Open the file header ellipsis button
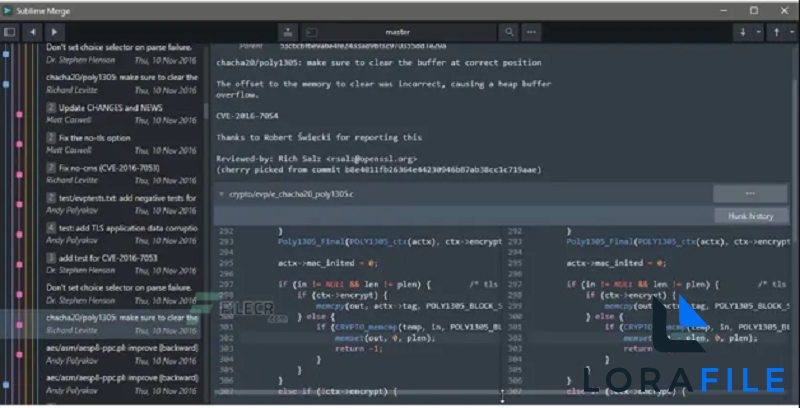The height and width of the screenshot is (408, 800). 750,194
